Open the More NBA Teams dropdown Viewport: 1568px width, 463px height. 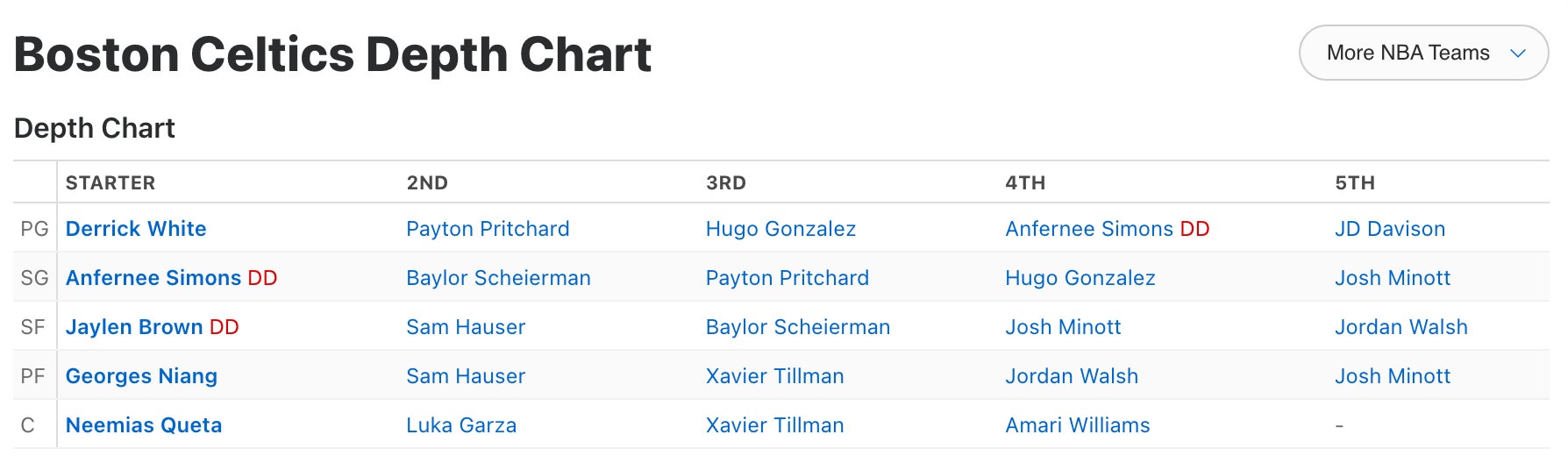click(x=1423, y=53)
